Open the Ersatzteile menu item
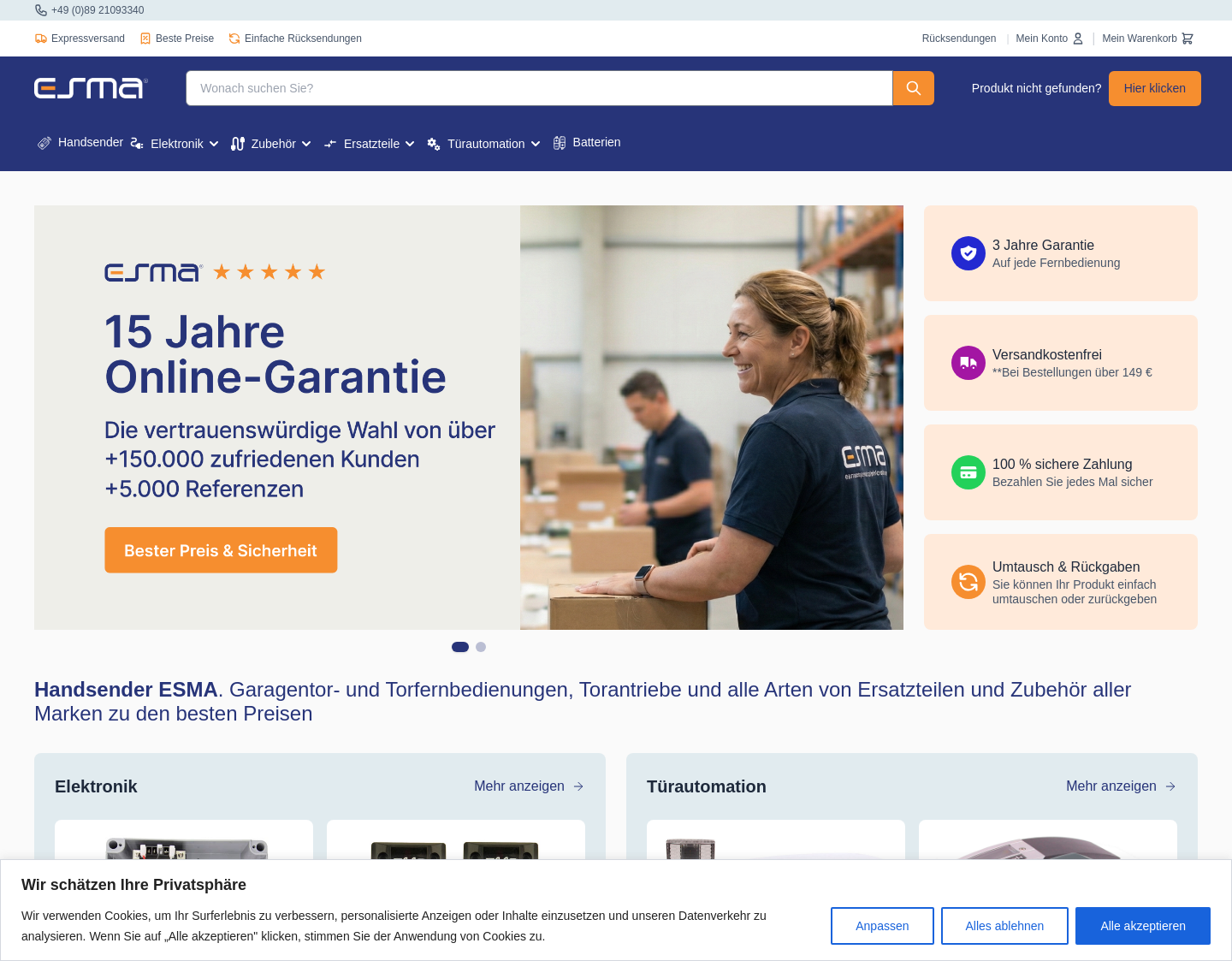 point(370,144)
